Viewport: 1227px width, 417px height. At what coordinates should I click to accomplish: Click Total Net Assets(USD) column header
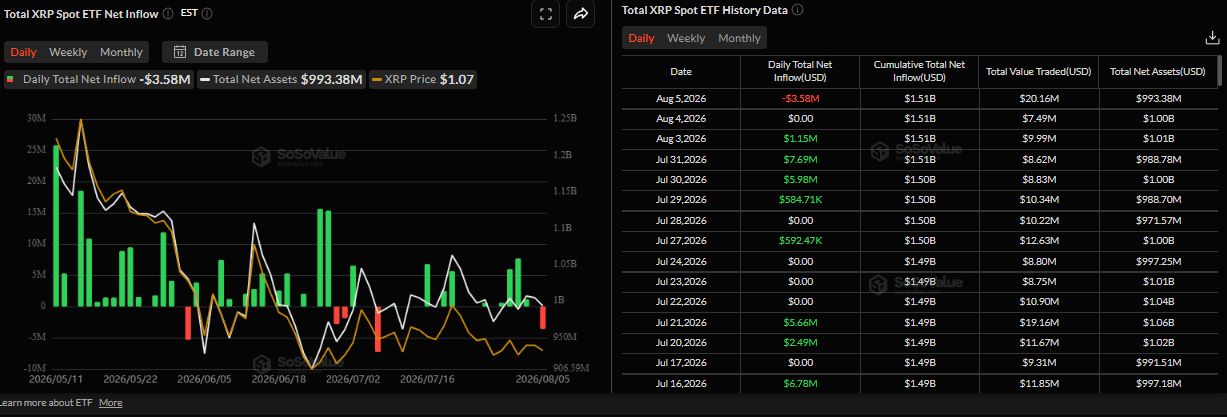point(1157,72)
